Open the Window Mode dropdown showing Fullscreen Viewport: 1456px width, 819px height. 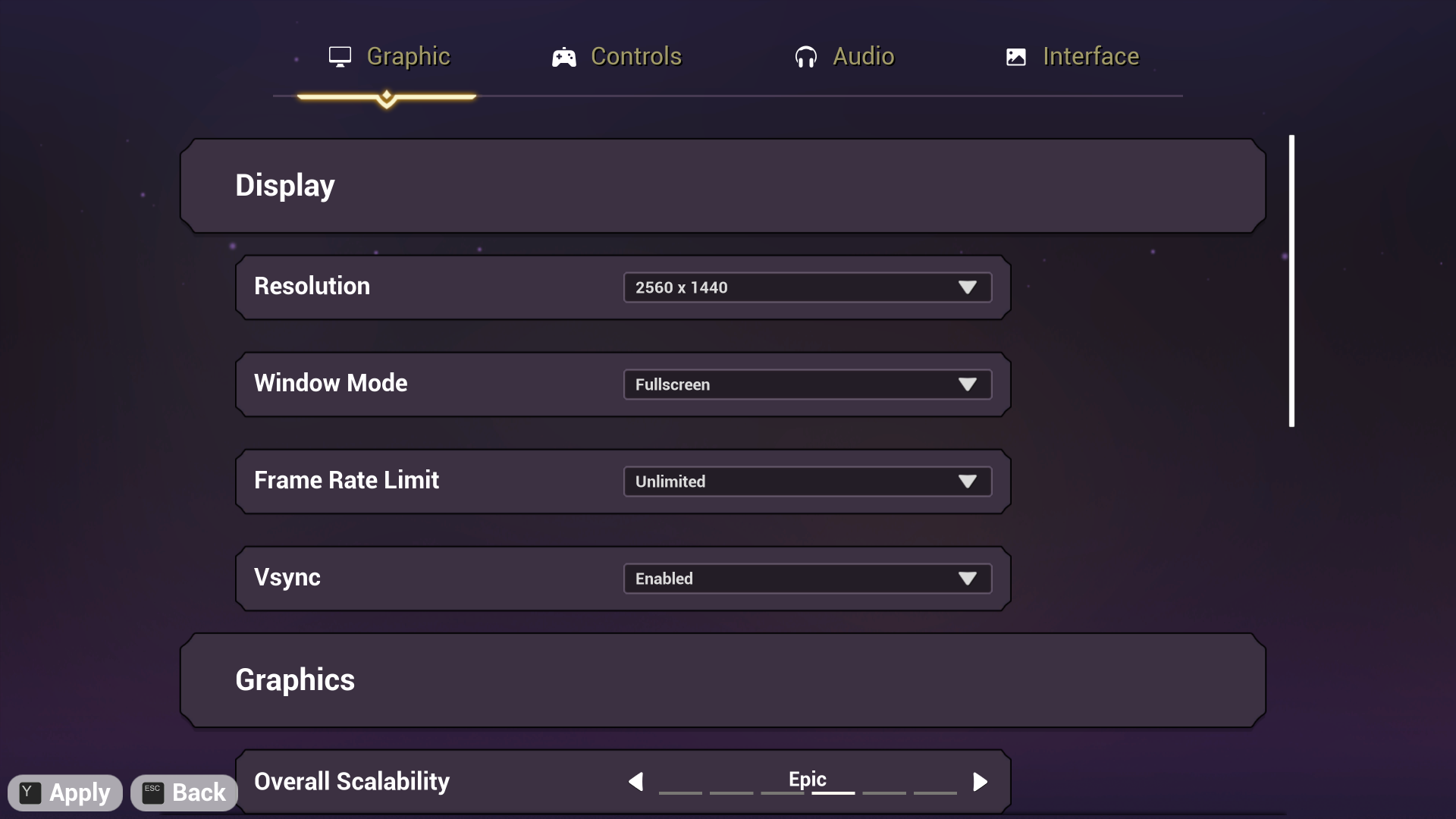pos(808,384)
